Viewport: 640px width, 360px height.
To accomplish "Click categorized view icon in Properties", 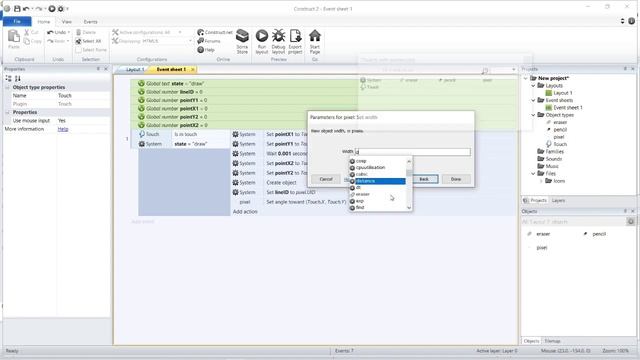I will 9,78.
